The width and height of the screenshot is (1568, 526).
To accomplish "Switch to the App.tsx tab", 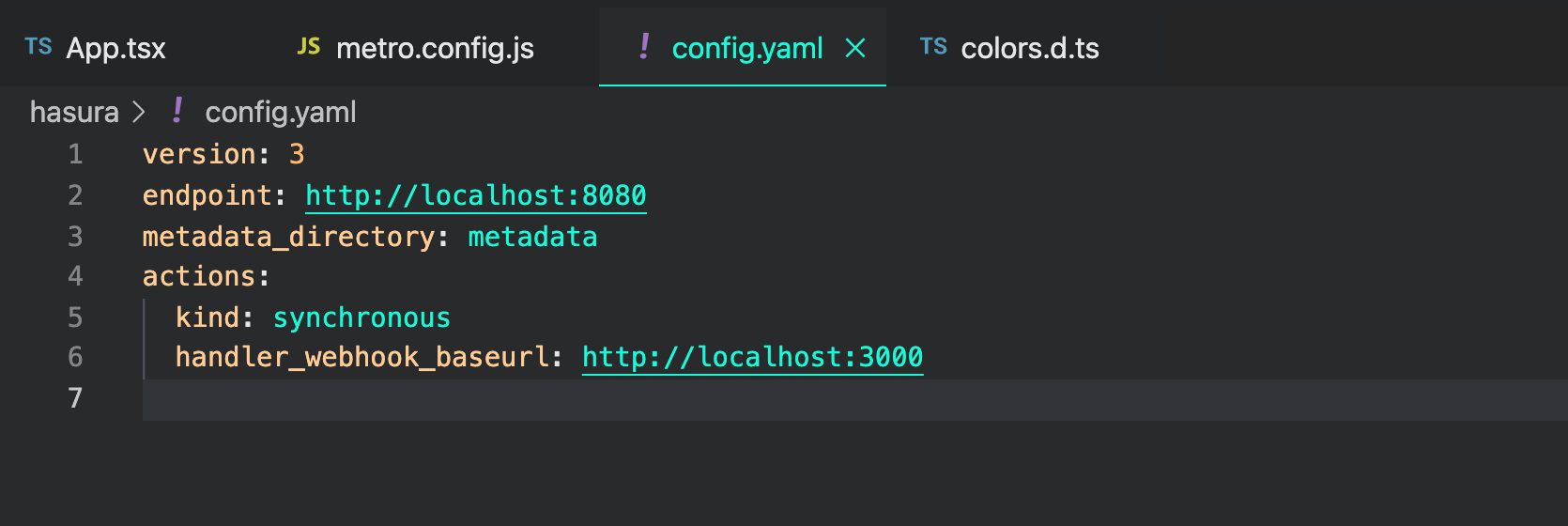I will coord(115,48).
